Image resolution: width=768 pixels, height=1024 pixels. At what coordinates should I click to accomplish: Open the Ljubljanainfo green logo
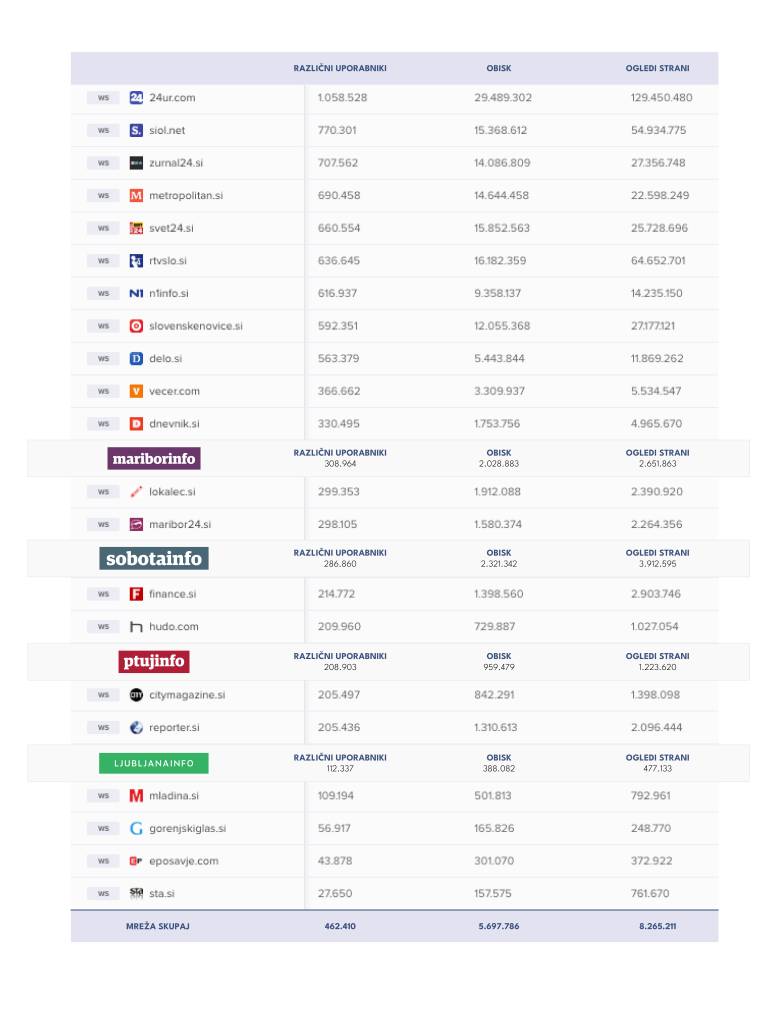click(154, 764)
